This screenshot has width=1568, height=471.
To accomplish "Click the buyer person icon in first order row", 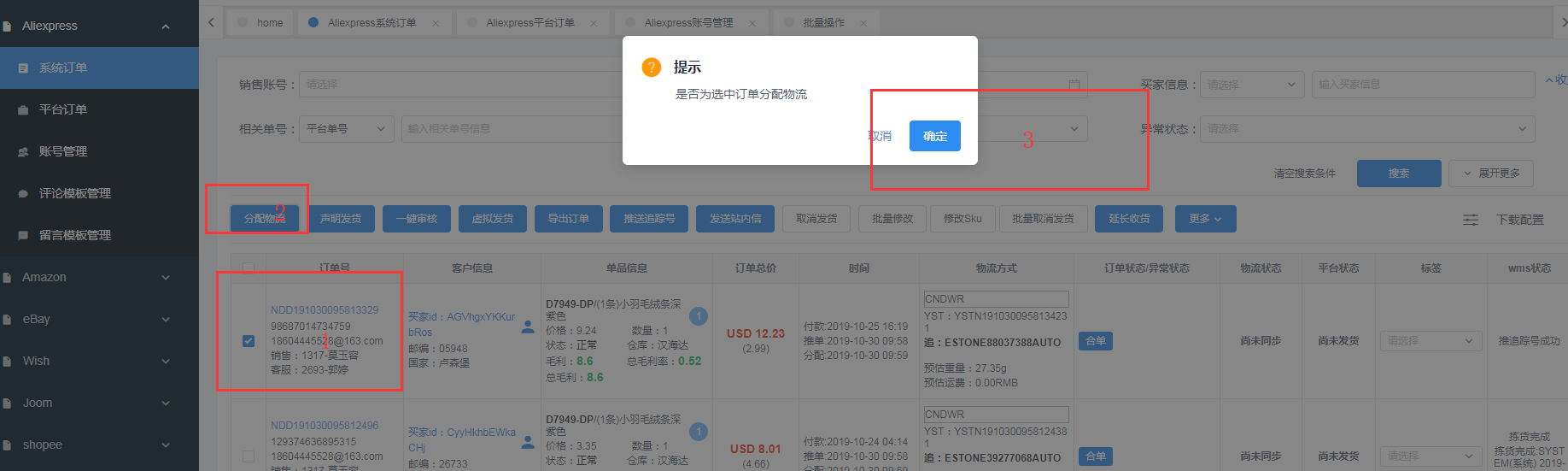I will (528, 327).
